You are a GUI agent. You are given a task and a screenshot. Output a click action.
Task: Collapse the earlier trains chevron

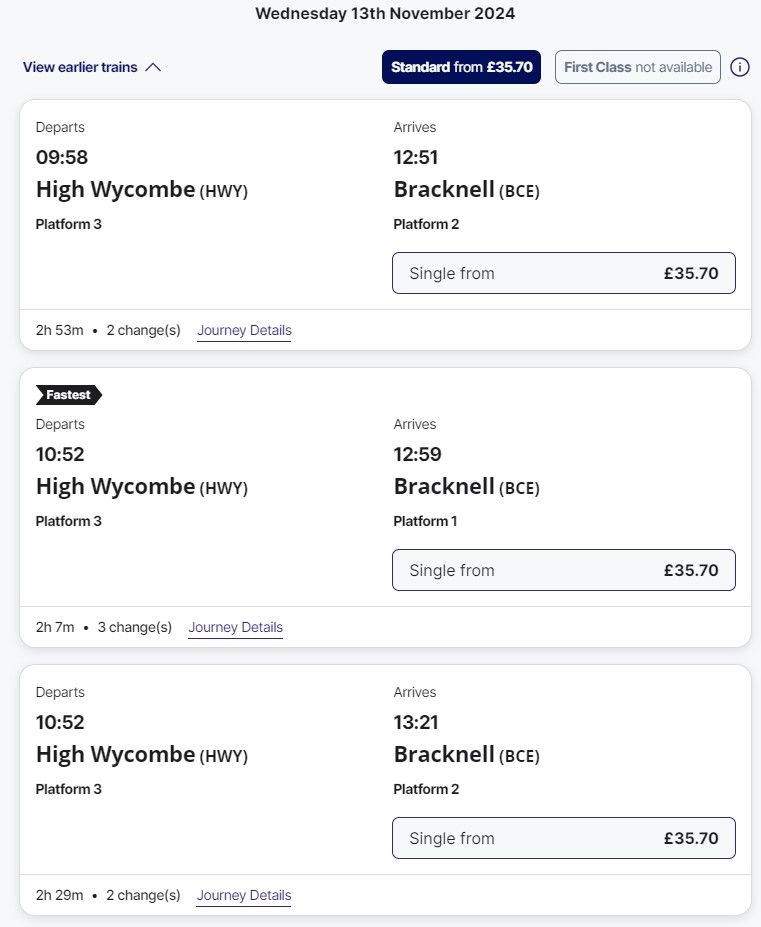[153, 68]
